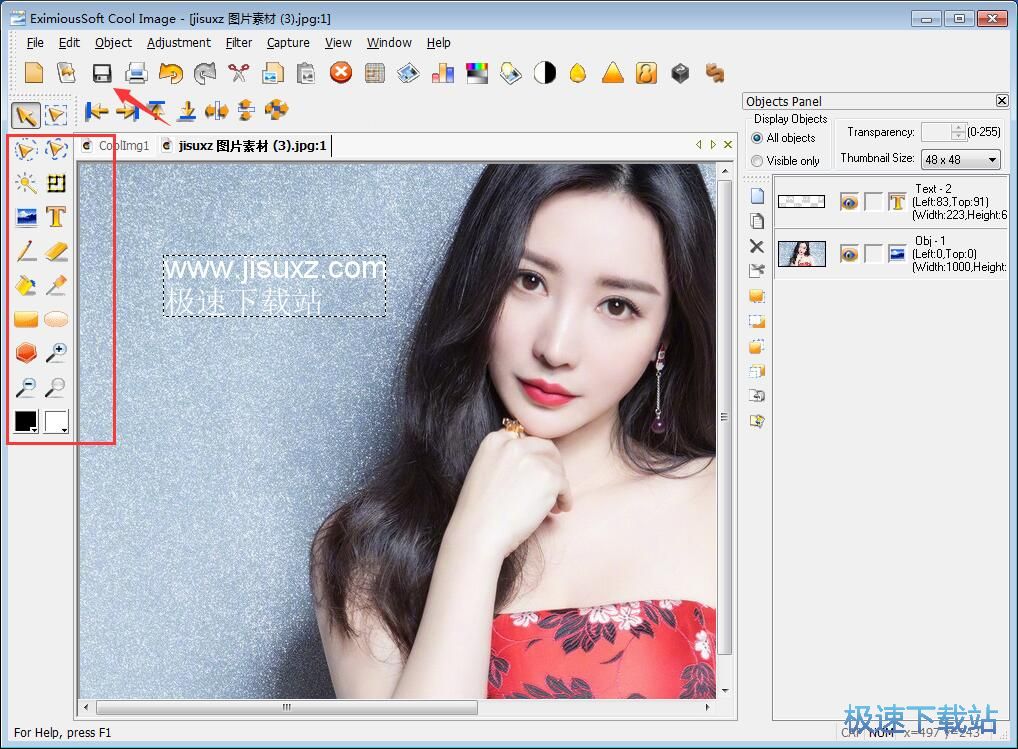Viewport: 1018px width, 749px height.
Task: Tick the checkbox next to Obj - 1
Action: click(873, 254)
